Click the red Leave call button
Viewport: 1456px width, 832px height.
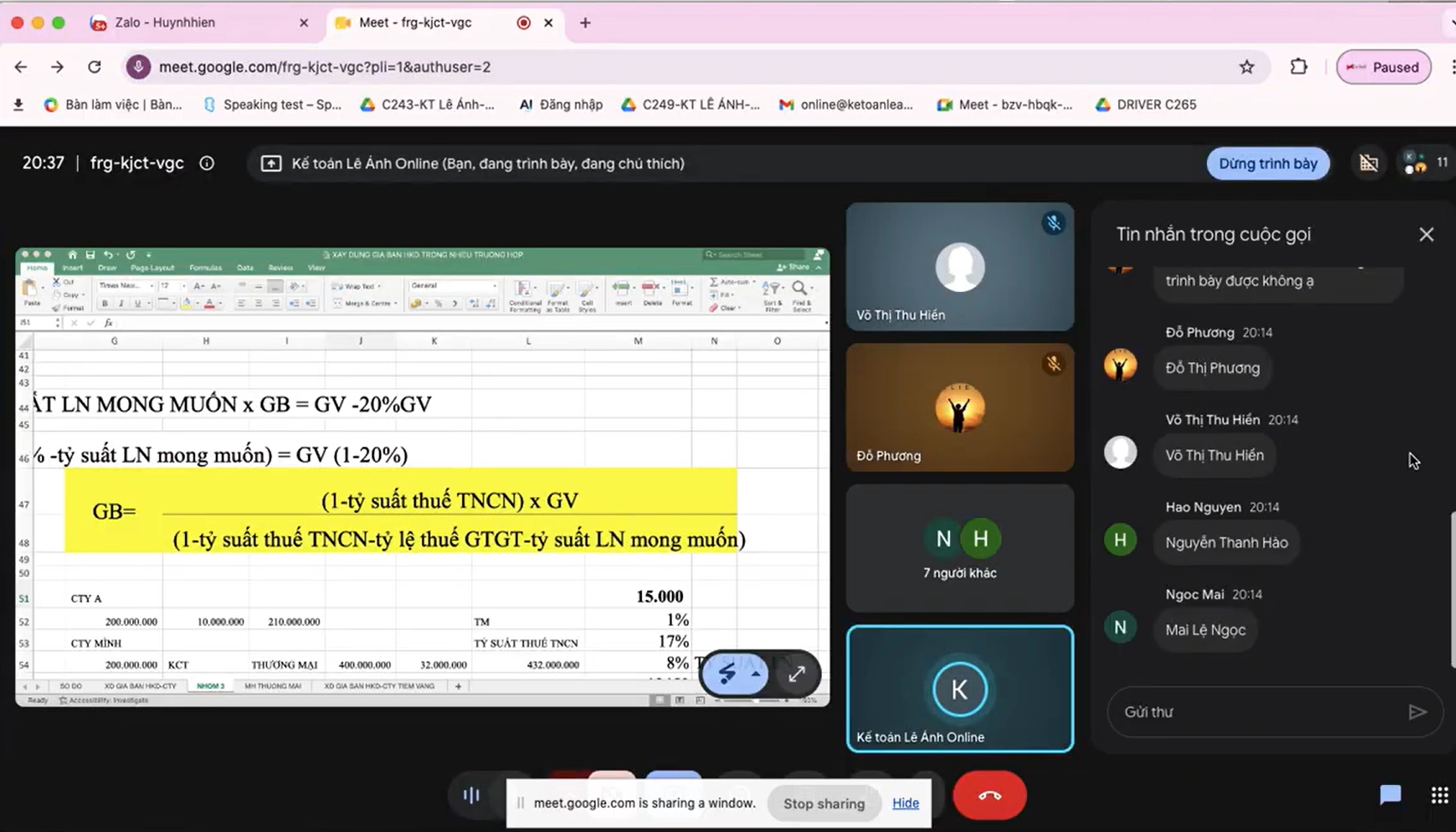pyautogui.click(x=989, y=795)
